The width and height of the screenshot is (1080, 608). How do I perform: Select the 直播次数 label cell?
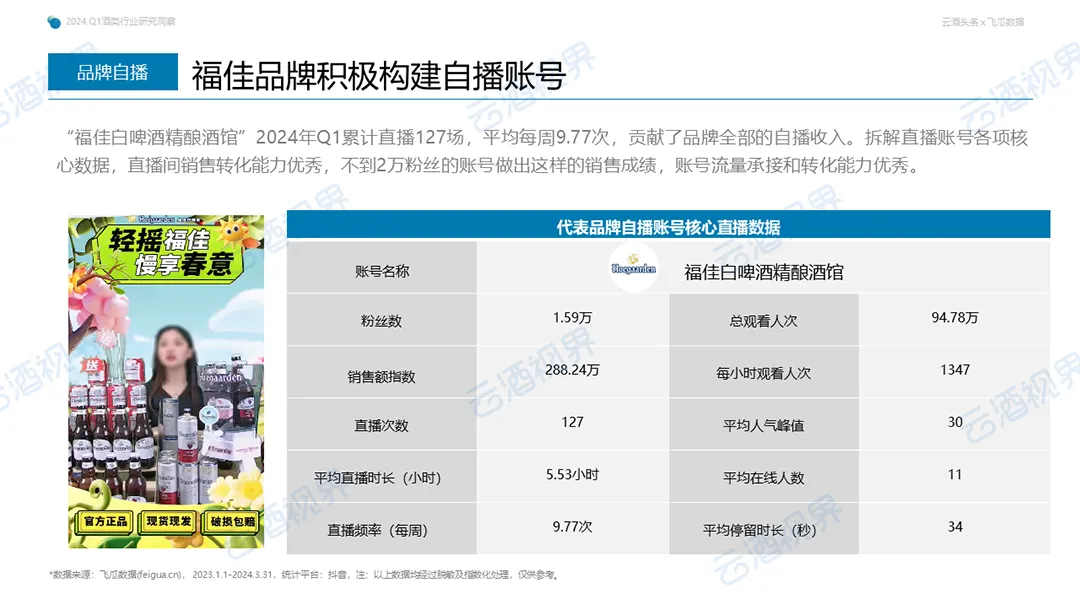pos(382,425)
